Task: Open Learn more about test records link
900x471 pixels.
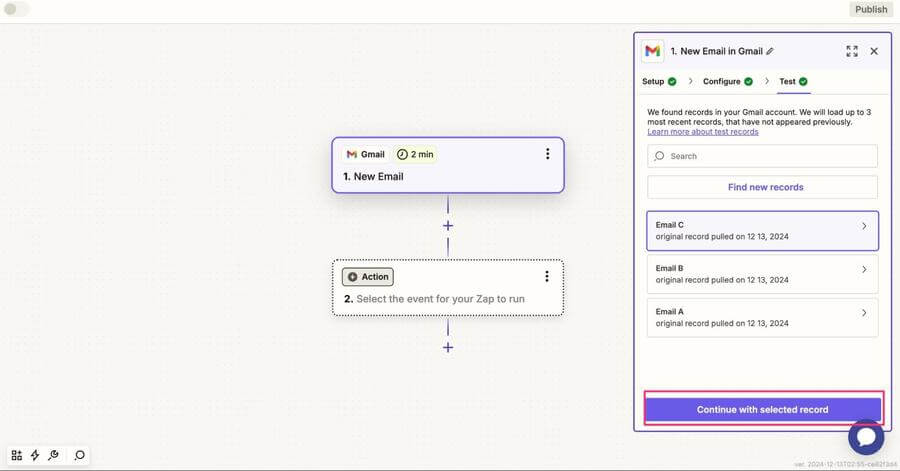Action: 703,132
